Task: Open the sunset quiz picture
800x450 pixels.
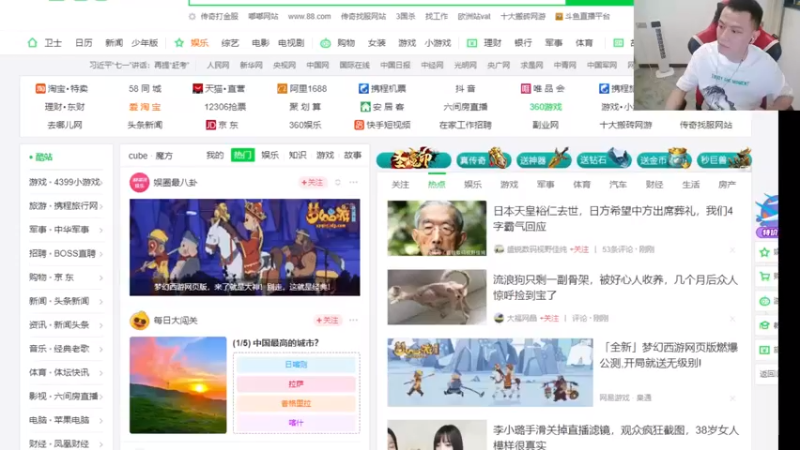Action: pyautogui.click(x=178, y=385)
